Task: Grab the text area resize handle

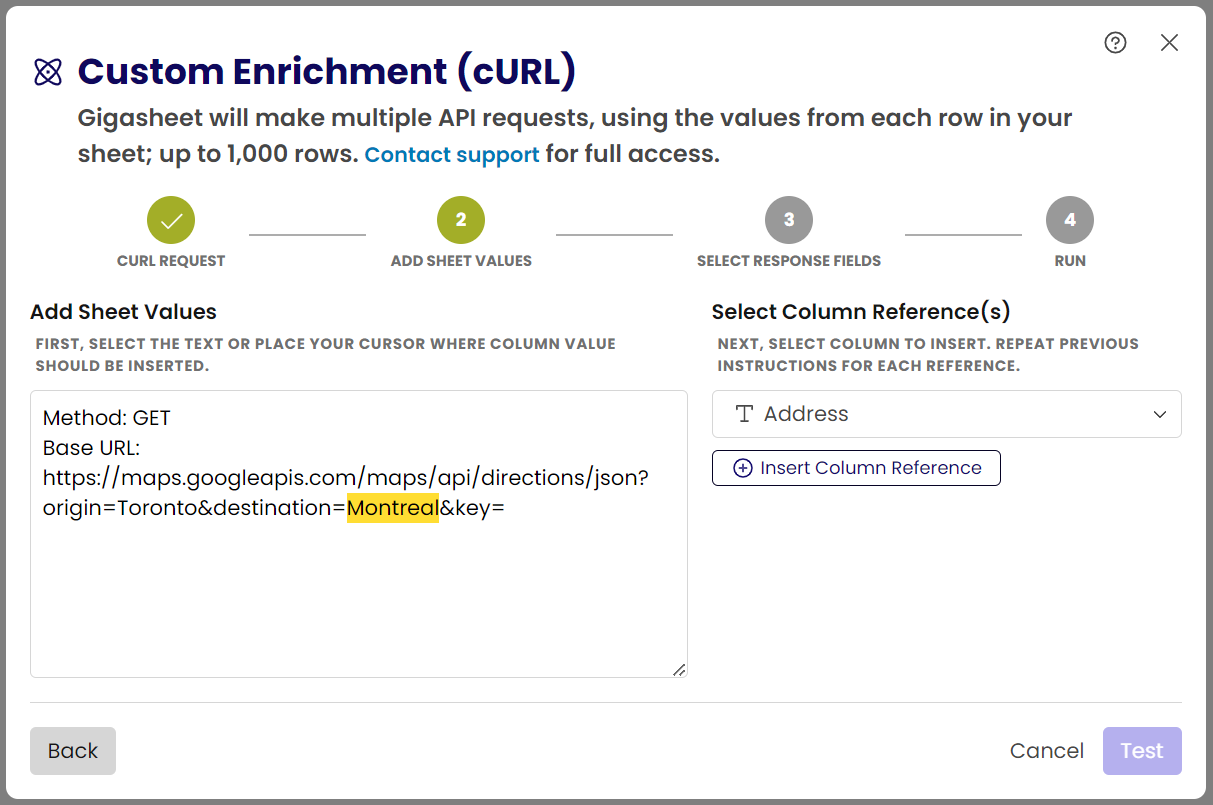Action: [679, 670]
